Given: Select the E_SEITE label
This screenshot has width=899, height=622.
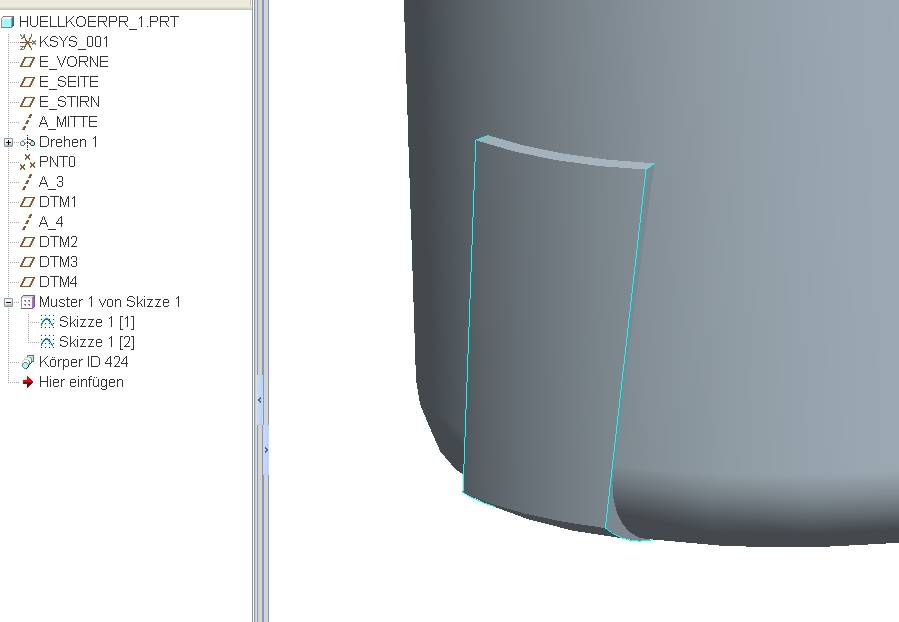Looking at the screenshot, I should click(68, 82).
